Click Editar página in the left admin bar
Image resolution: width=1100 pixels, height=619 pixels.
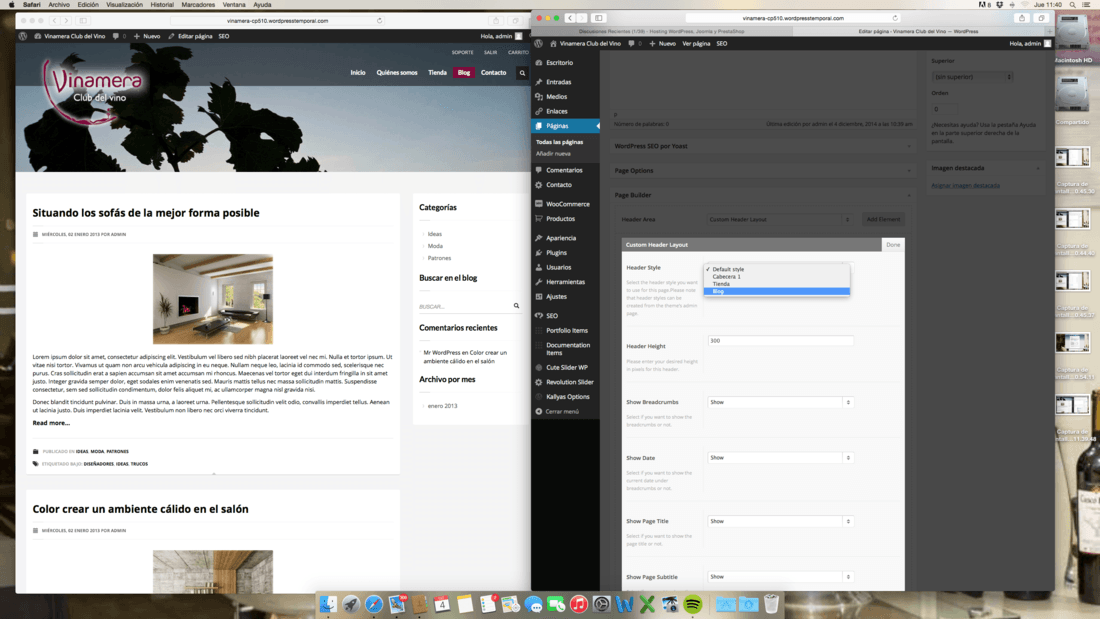pos(190,36)
